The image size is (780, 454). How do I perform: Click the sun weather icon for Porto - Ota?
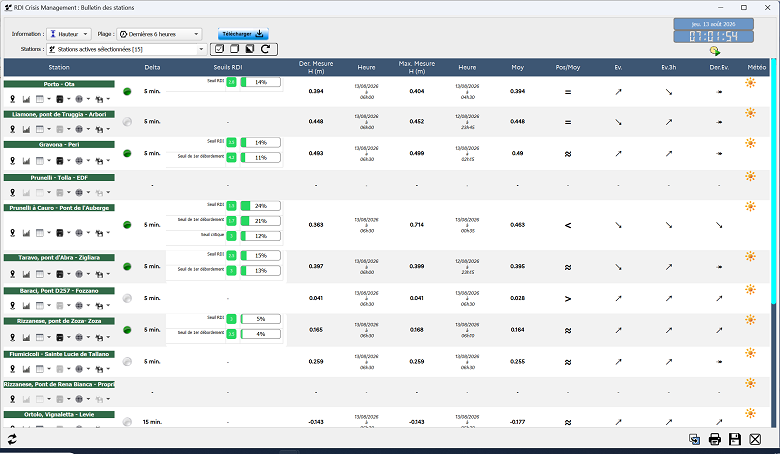[750, 83]
